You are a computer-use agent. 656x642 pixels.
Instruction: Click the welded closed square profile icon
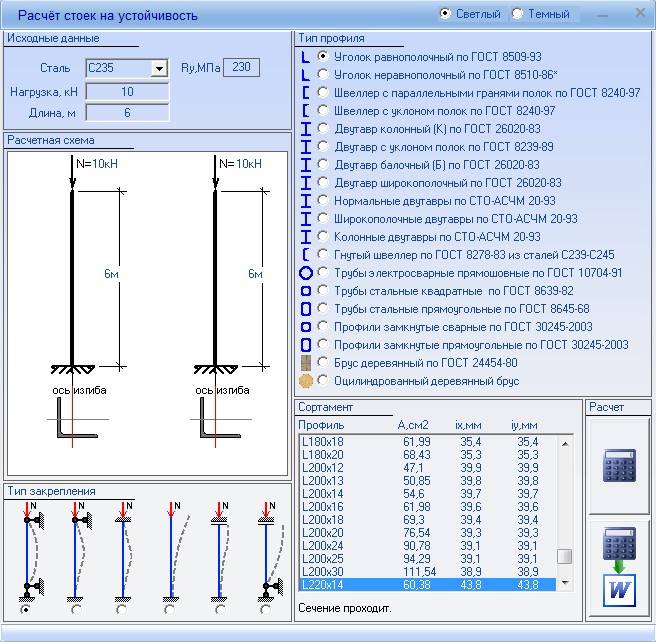(306, 327)
